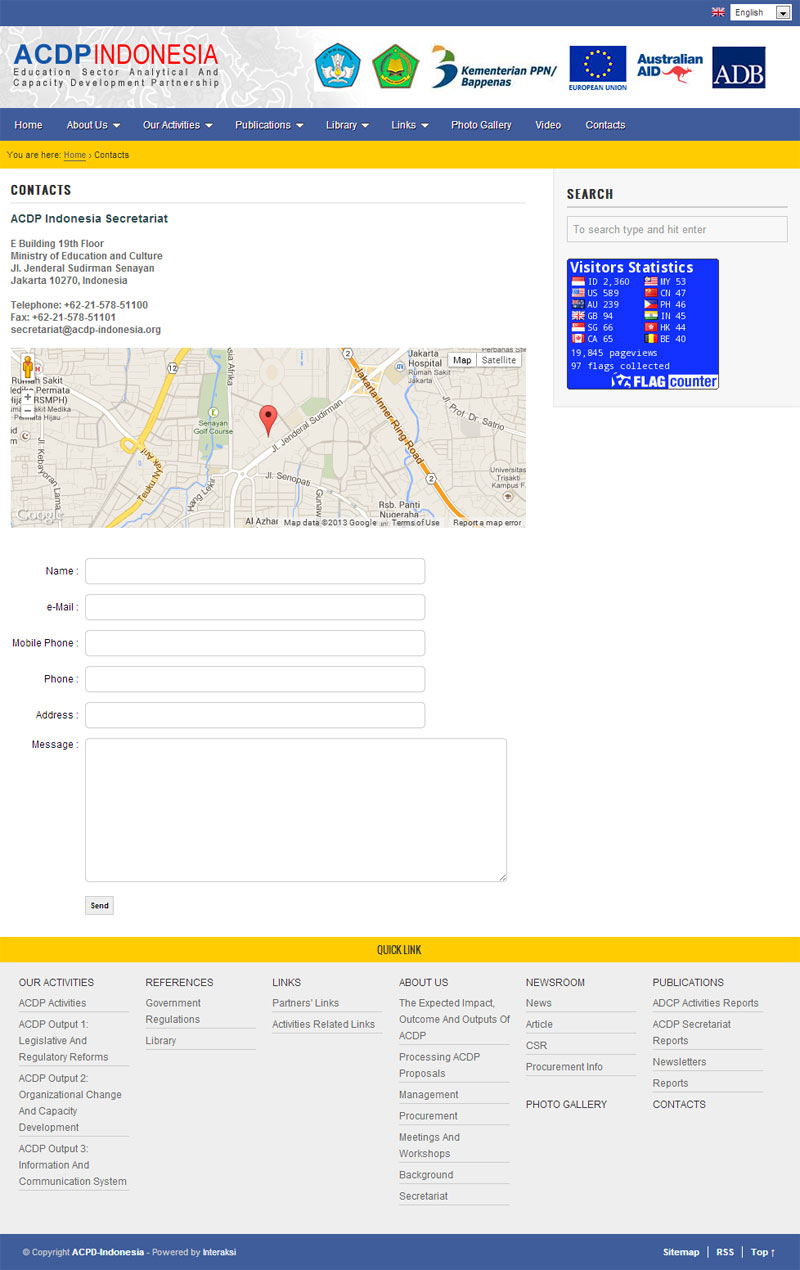Open ADCP Activities Reports link

coord(705,1003)
